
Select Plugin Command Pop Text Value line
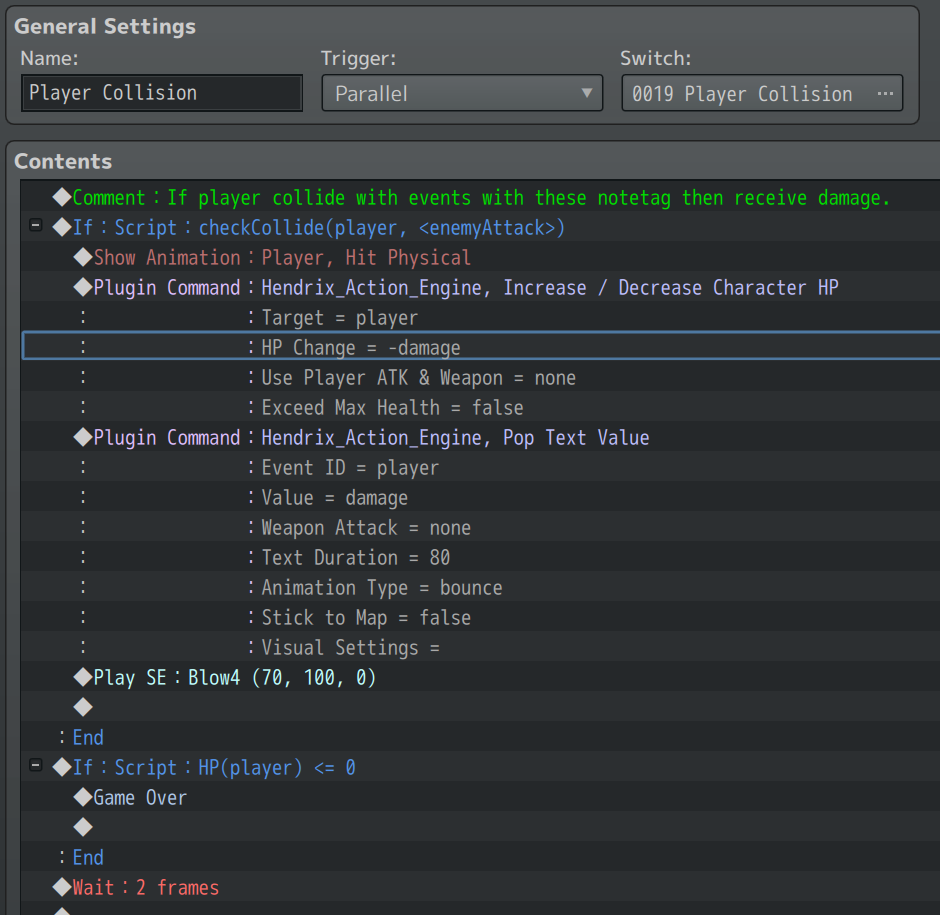tap(480, 437)
